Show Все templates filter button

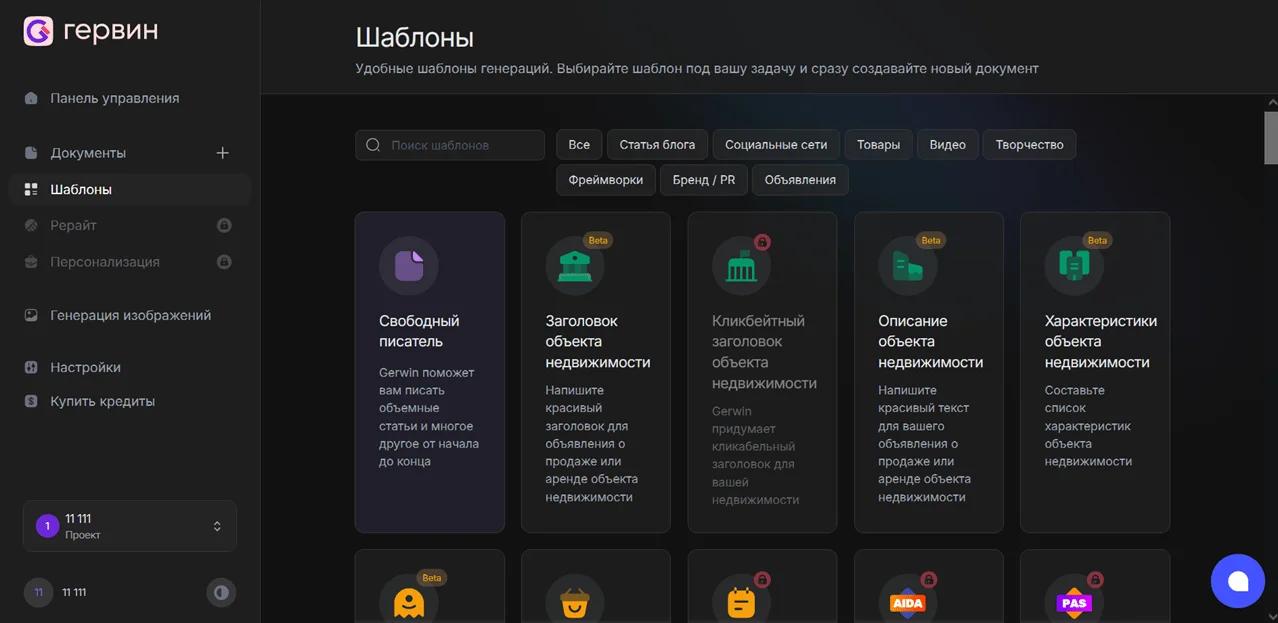(x=579, y=144)
